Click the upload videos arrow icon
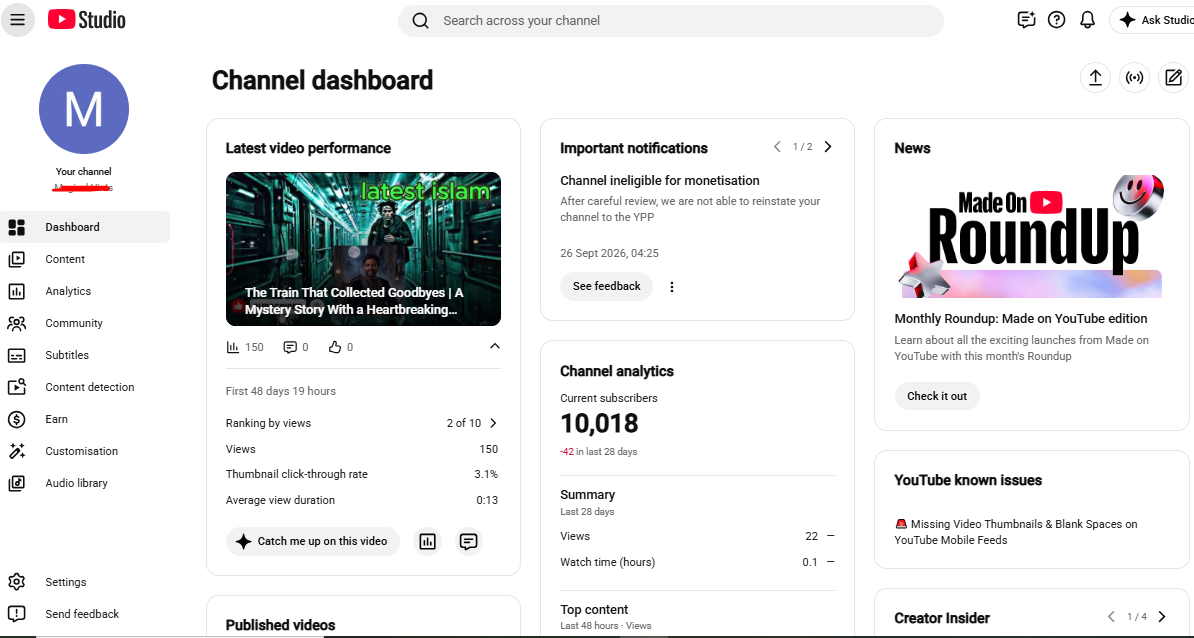The width and height of the screenshot is (1194, 638). point(1095,78)
